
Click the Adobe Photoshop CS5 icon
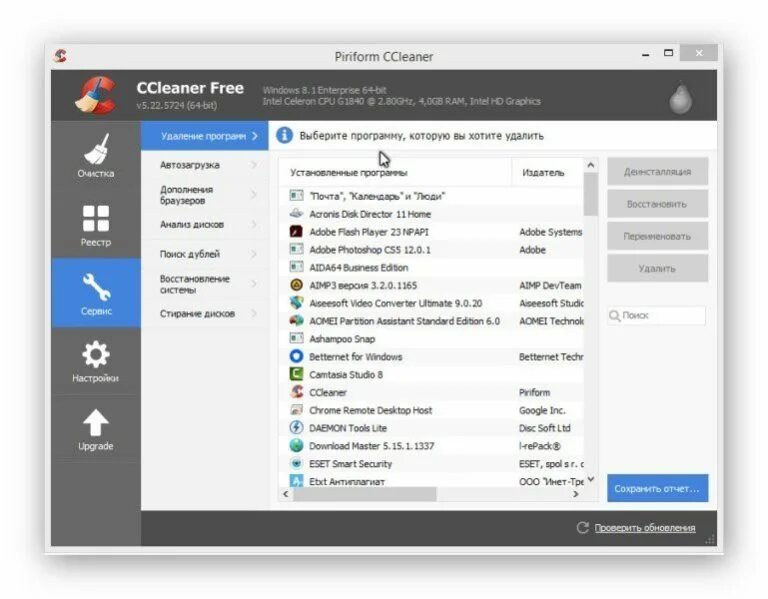click(x=296, y=249)
